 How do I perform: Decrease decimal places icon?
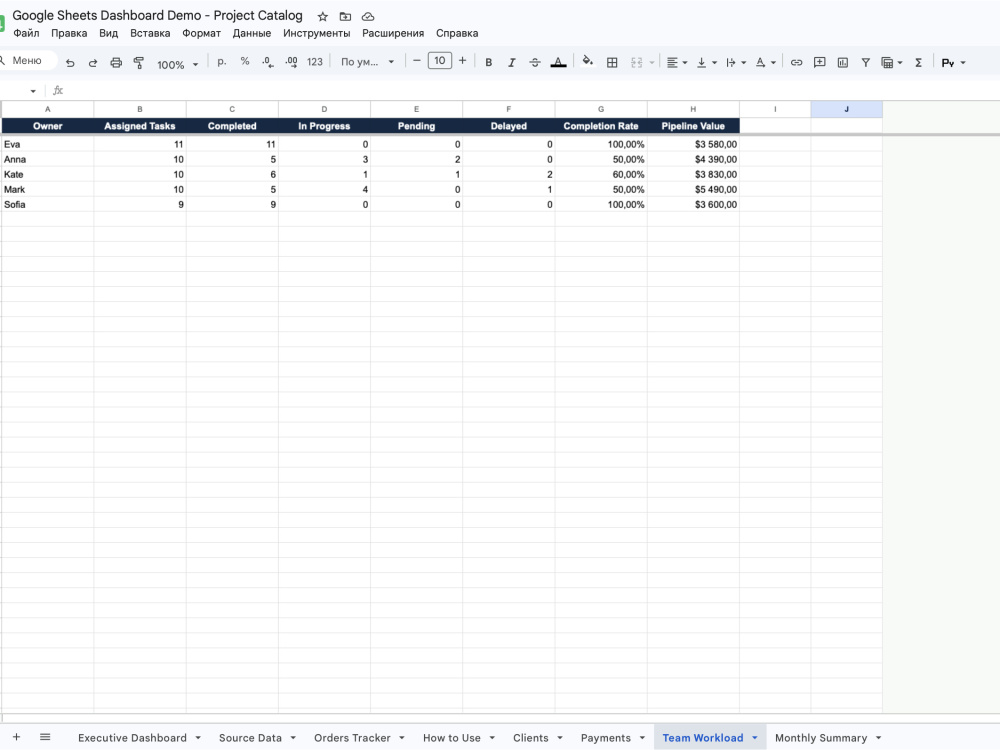[x=268, y=62]
